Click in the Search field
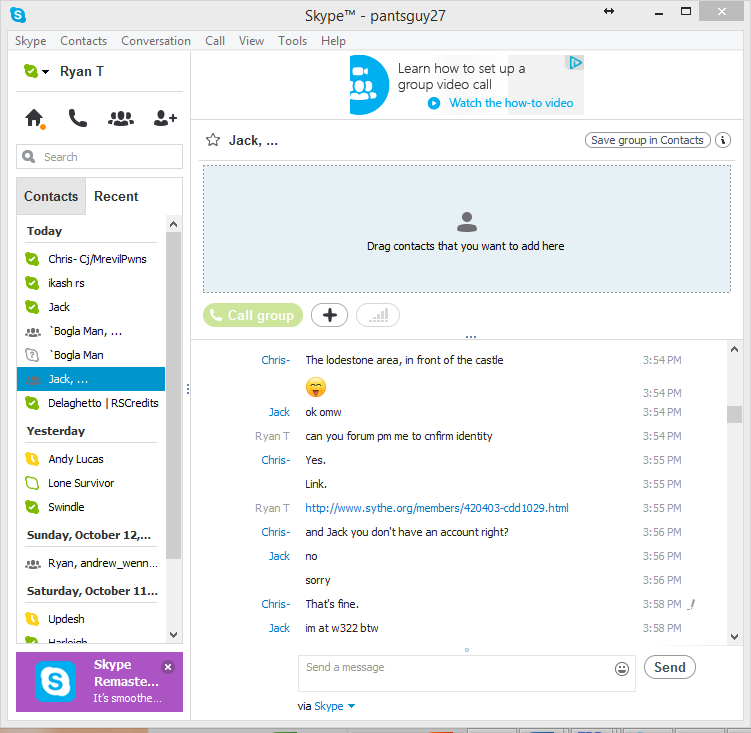Viewport: 751px width, 733px height. click(x=100, y=157)
